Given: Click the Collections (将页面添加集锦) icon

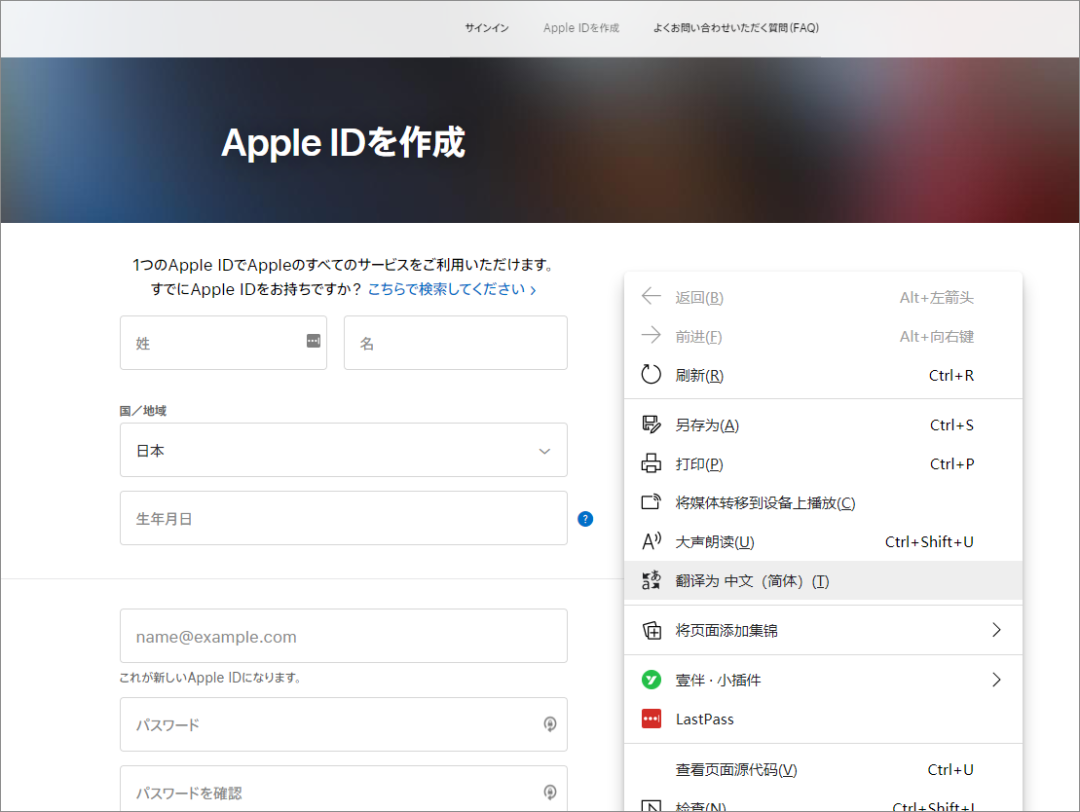Looking at the screenshot, I should 651,629.
